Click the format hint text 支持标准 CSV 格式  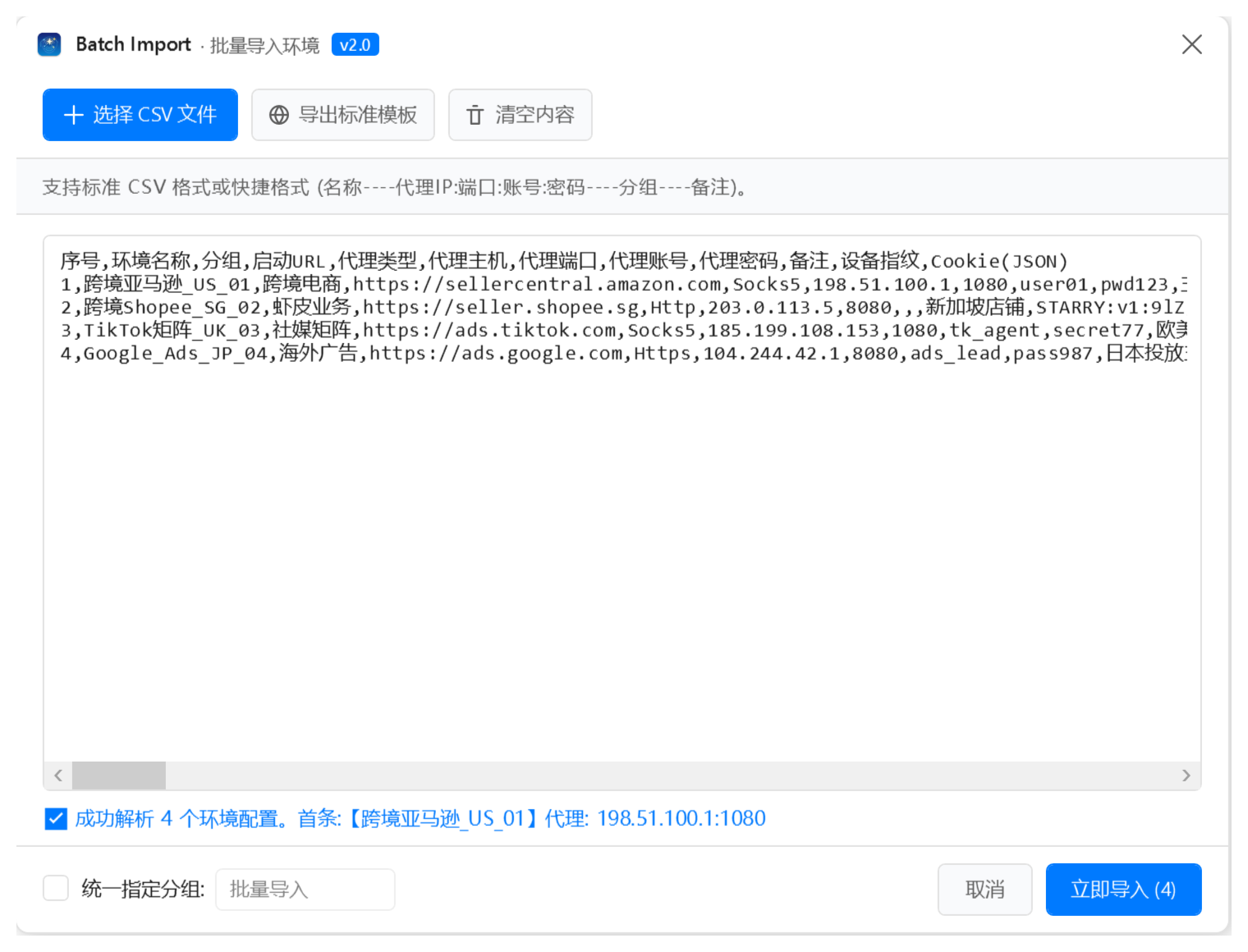click(394, 187)
